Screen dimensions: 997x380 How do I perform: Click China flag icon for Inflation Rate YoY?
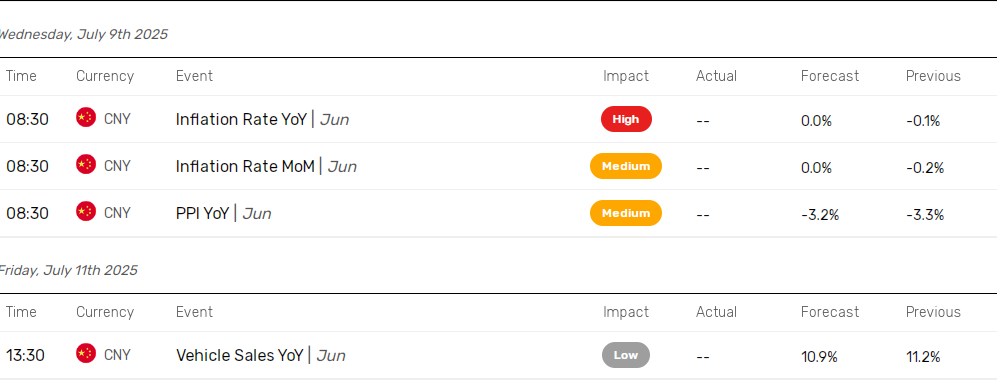coord(86,118)
